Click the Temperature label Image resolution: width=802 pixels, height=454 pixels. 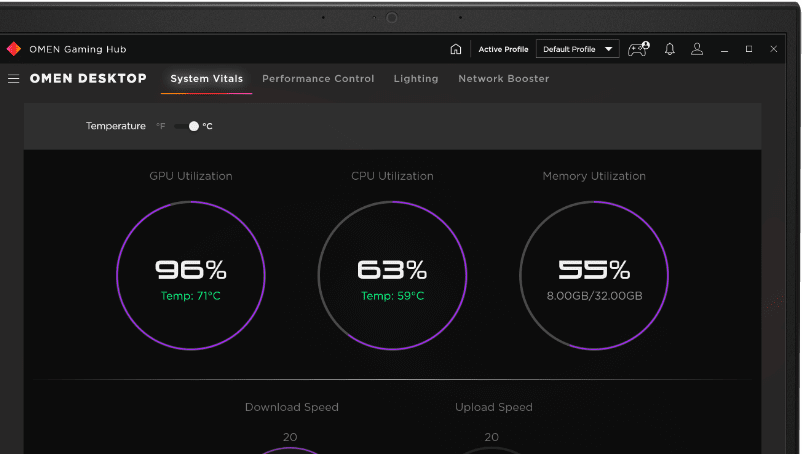[x=116, y=126]
